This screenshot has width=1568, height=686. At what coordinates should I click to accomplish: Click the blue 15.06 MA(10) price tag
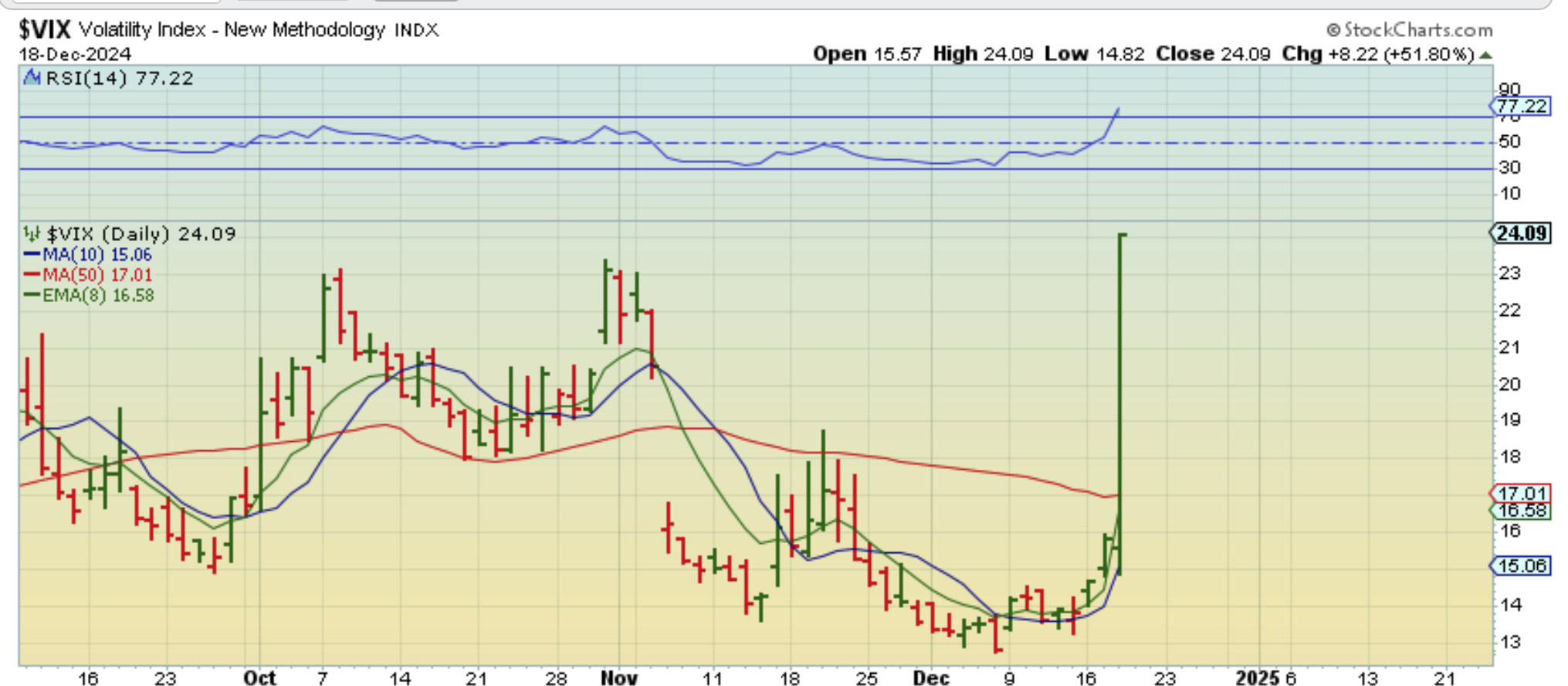pyautogui.click(x=1520, y=565)
